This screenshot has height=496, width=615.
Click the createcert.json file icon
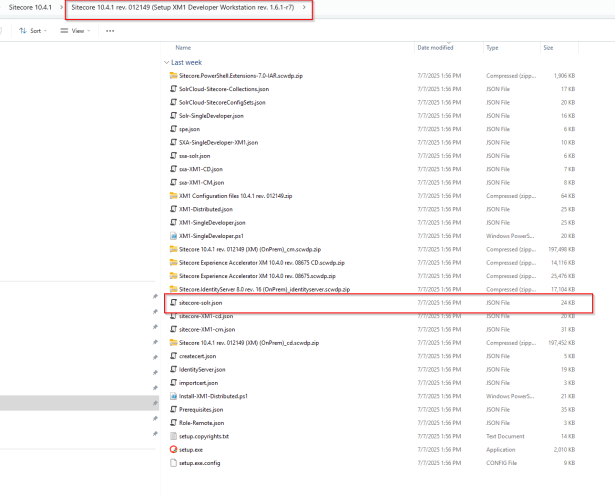pyautogui.click(x=172, y=355)
